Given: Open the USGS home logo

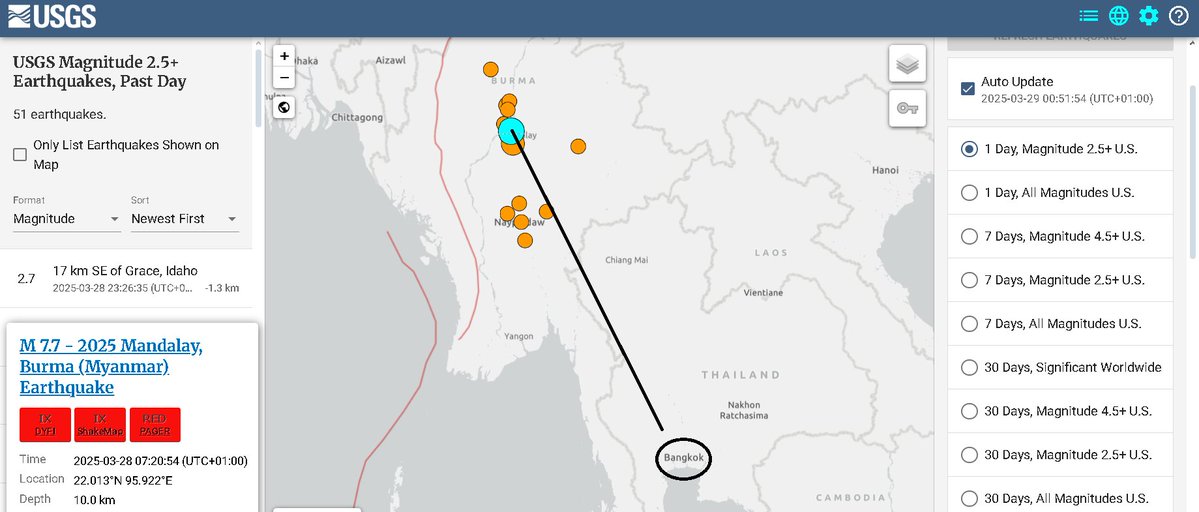Looking at the screenshot, I should coord(52,16).
